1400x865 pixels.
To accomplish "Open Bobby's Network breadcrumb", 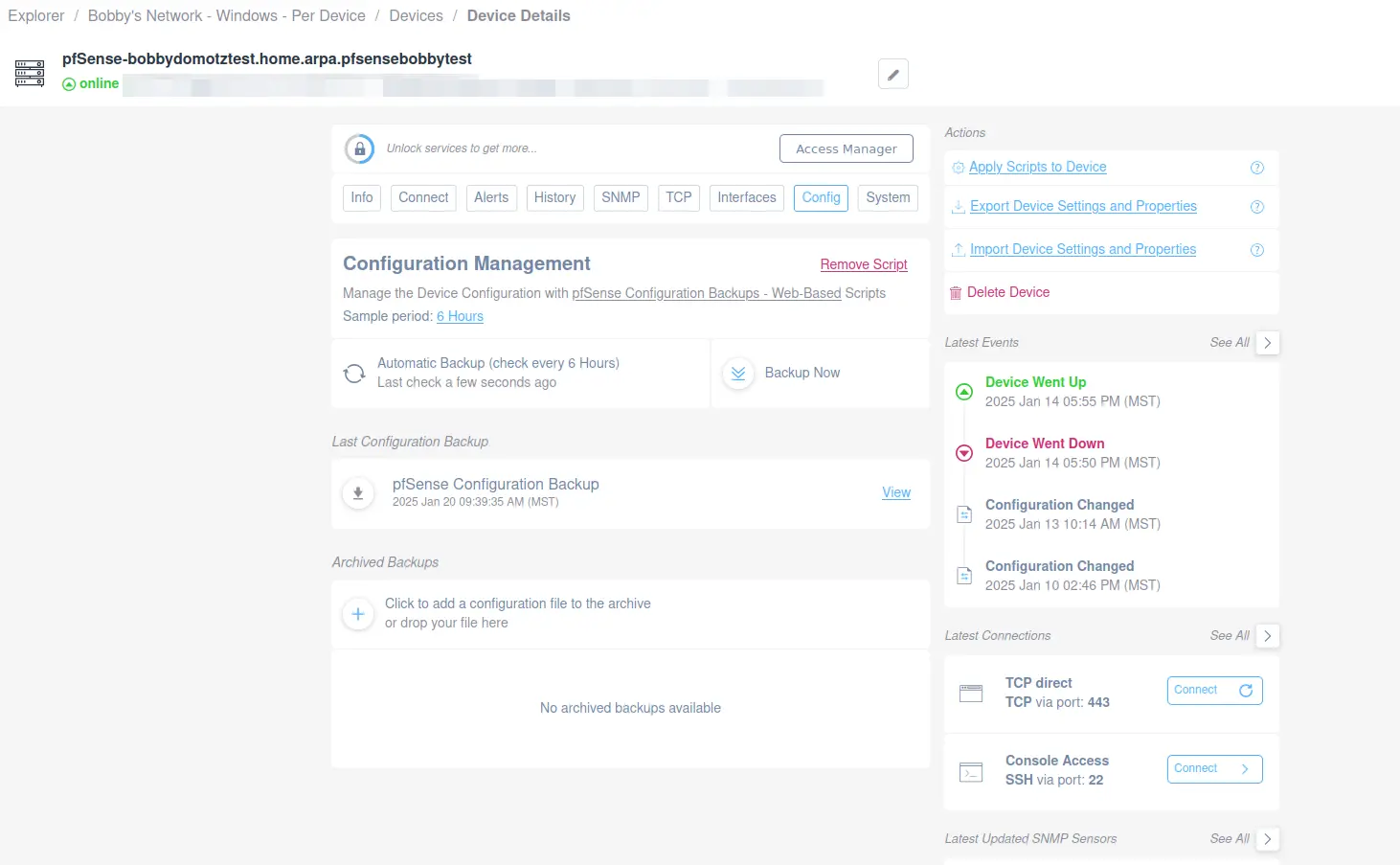I will pyautogui.click(x=226, y=15).
